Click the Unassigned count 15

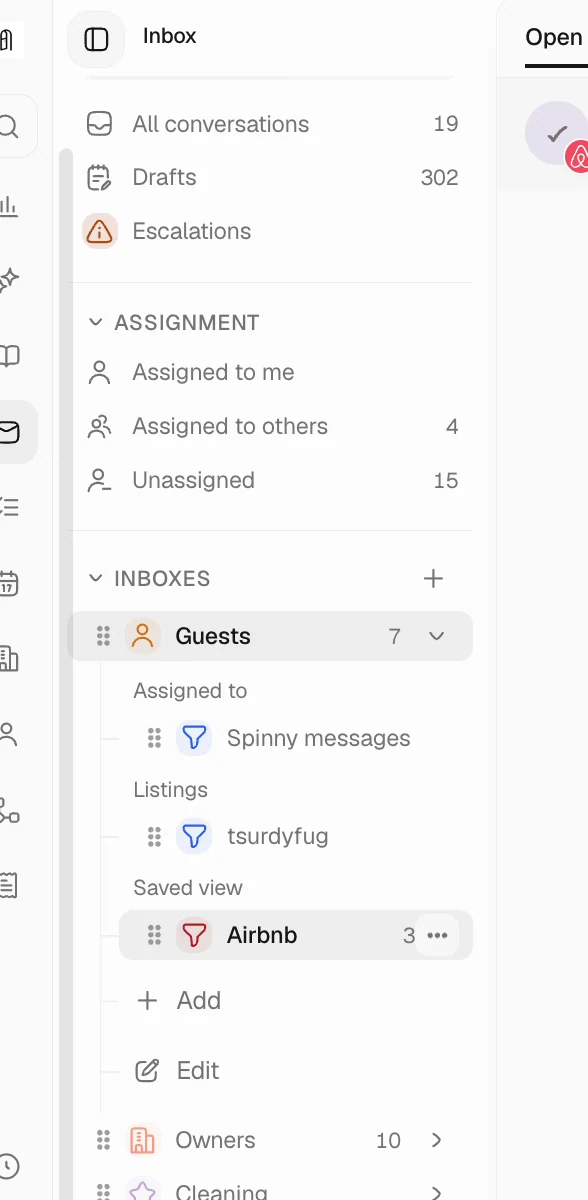[x=446, y=480]
